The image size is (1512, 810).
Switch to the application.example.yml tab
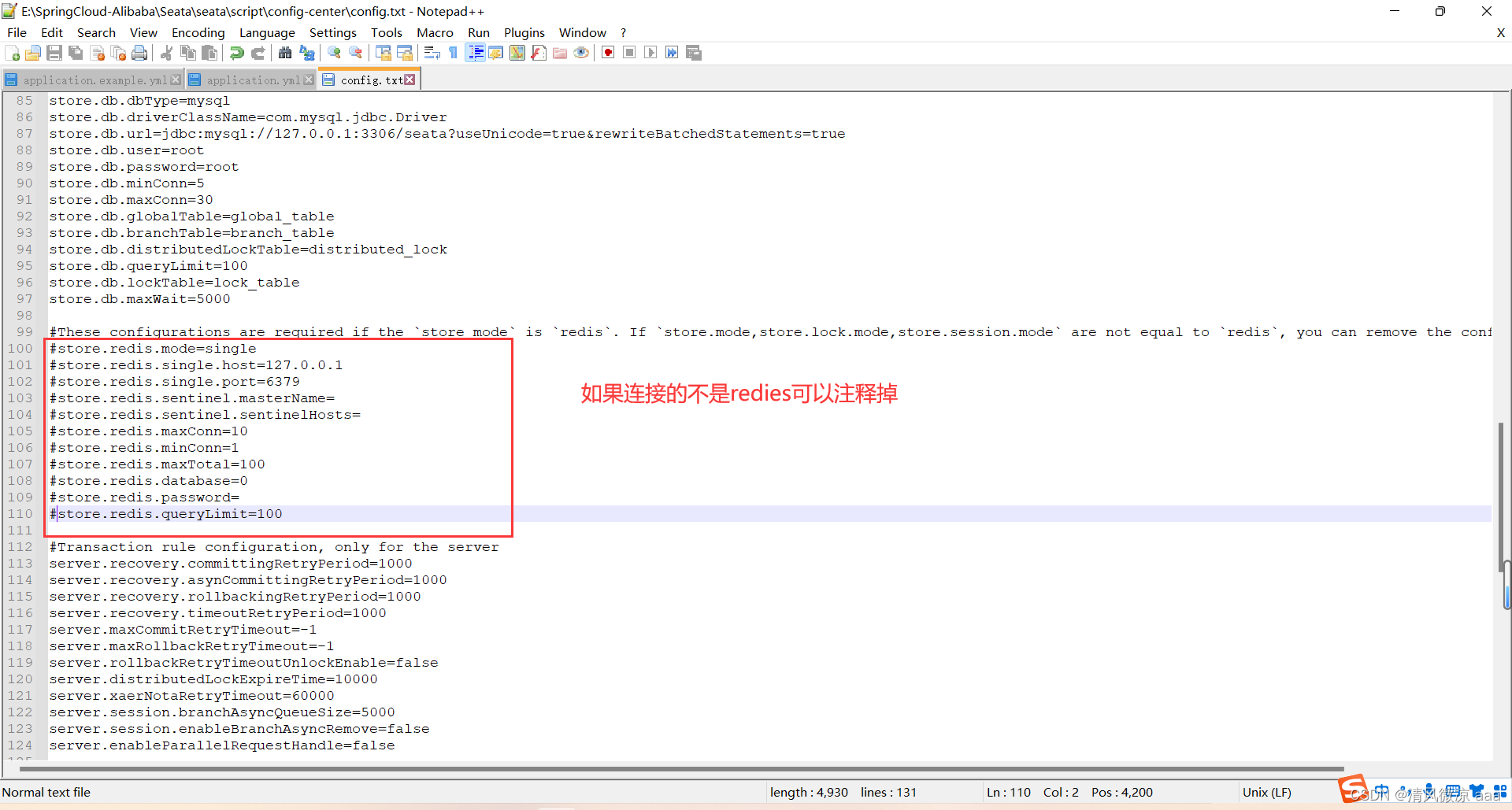click(94, 80)
